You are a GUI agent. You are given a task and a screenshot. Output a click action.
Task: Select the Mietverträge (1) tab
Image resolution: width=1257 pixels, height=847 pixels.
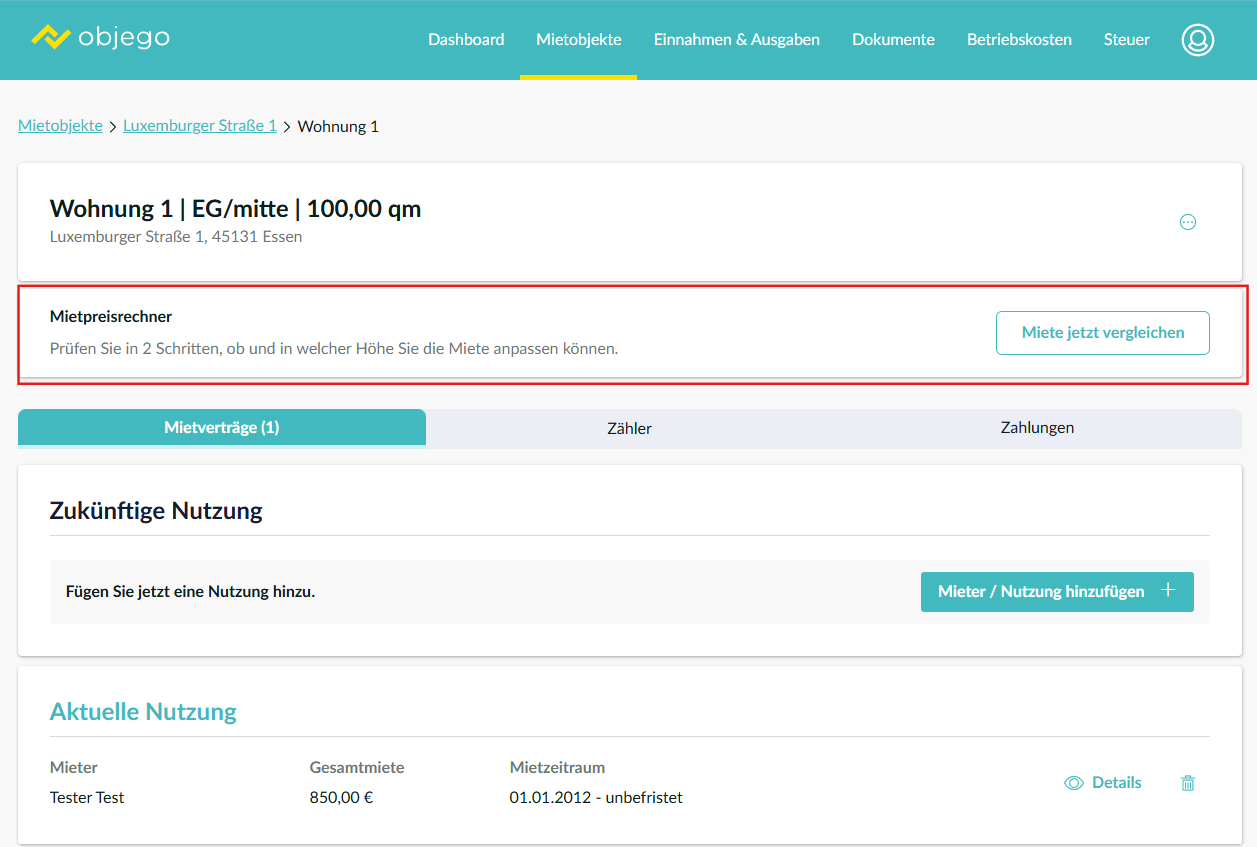click(222, 427)
